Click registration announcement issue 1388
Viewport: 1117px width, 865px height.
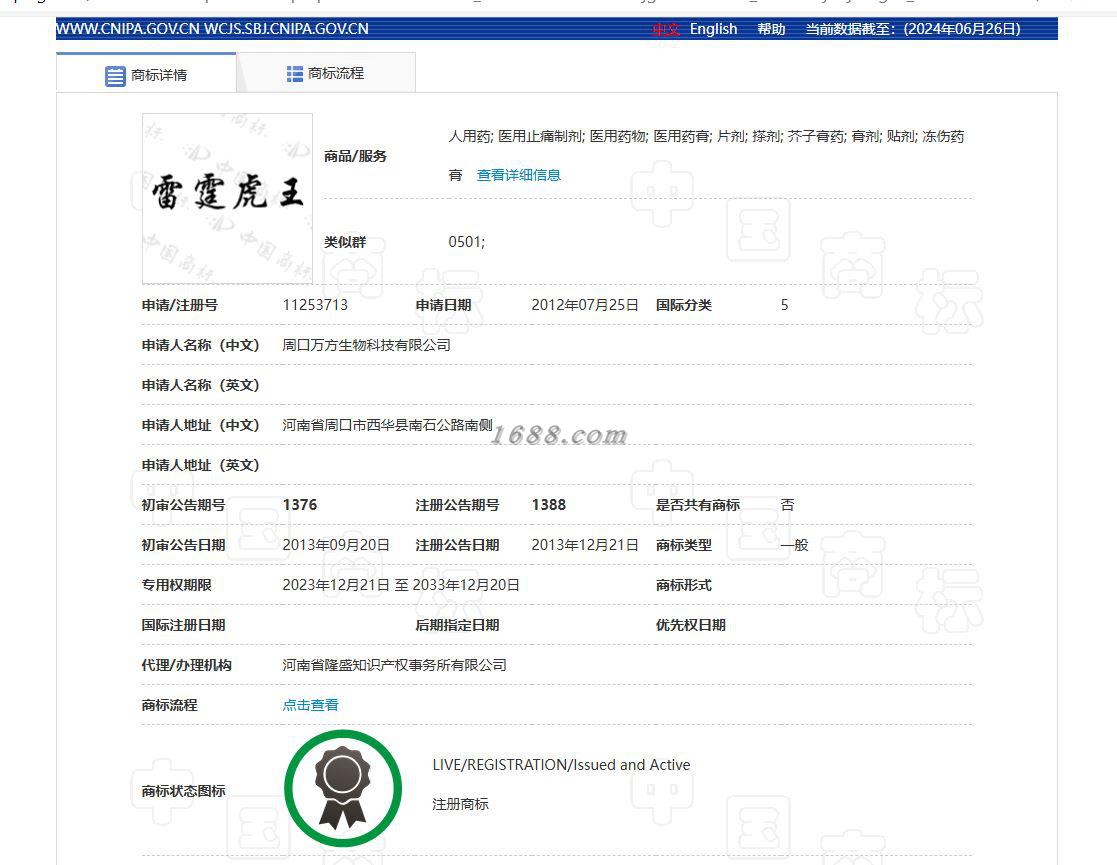(x=549, y=505)
